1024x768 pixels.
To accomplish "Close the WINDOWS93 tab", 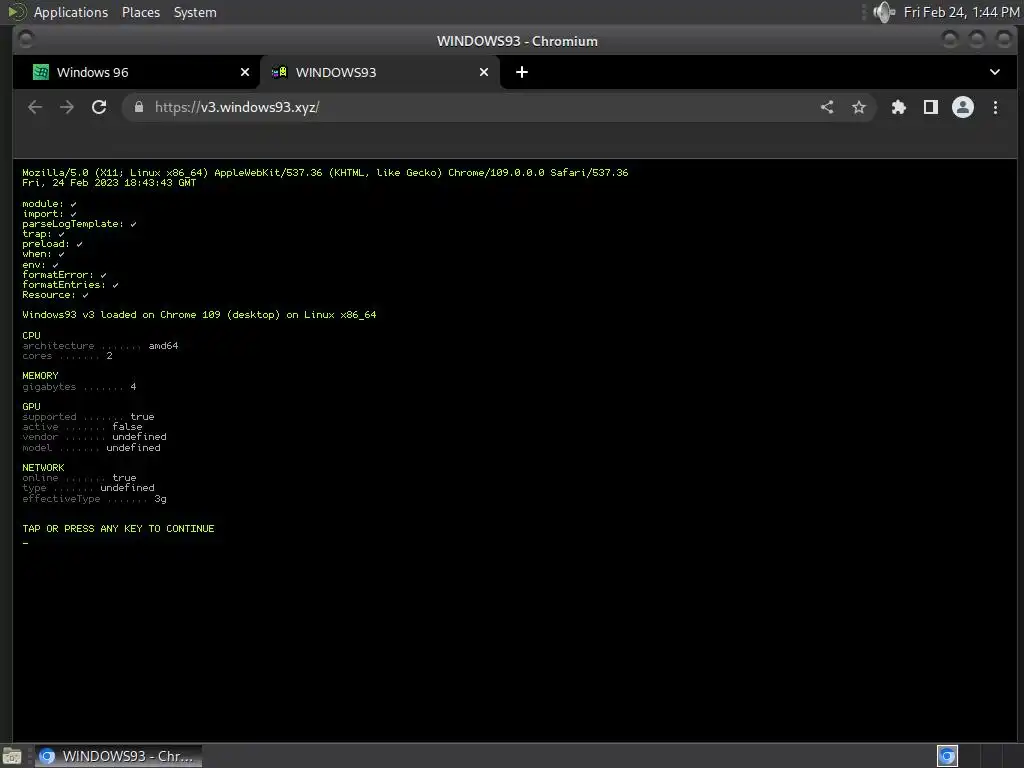I will click(484, 72).
